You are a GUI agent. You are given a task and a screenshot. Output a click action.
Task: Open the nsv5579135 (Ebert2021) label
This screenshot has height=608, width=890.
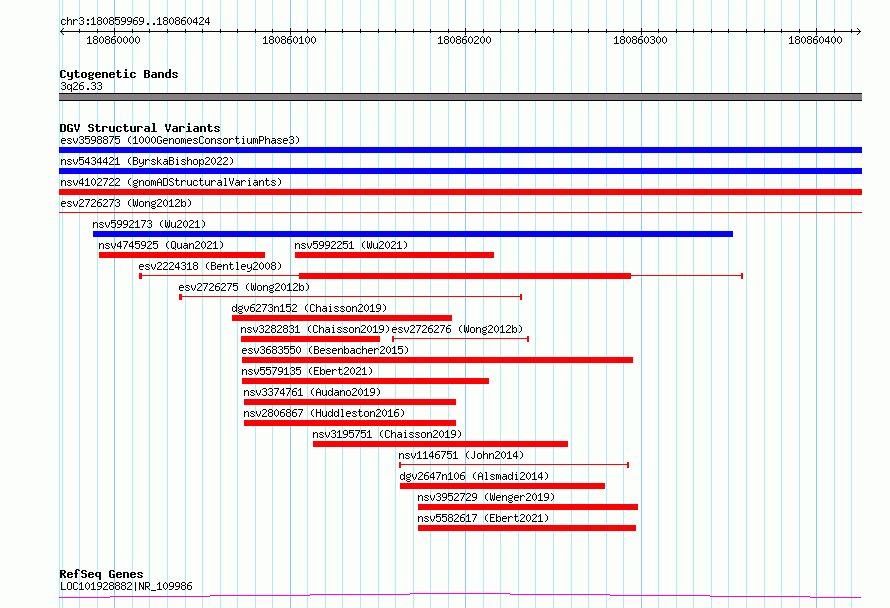tap(307, 371)
